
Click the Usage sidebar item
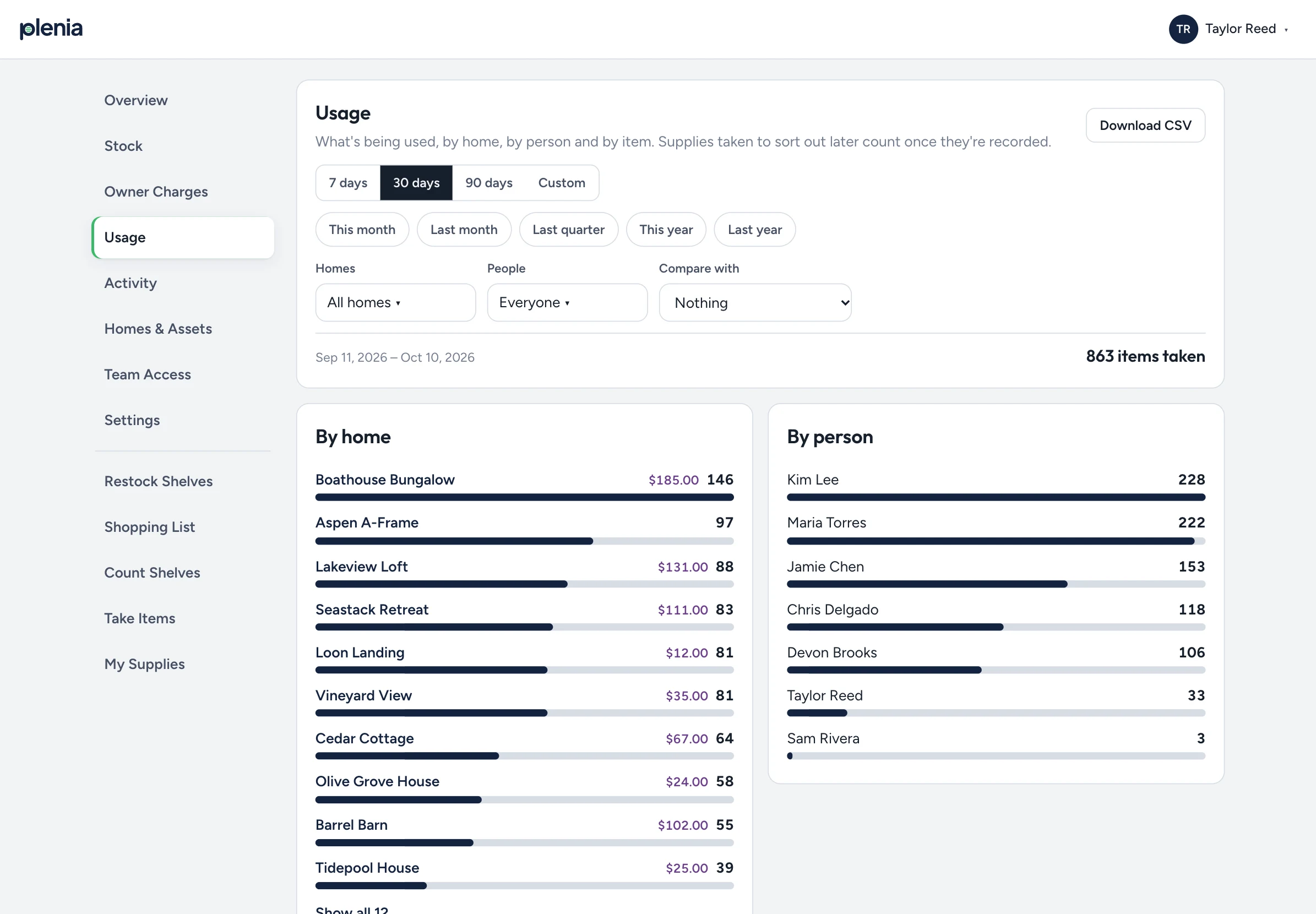point(183,238)
